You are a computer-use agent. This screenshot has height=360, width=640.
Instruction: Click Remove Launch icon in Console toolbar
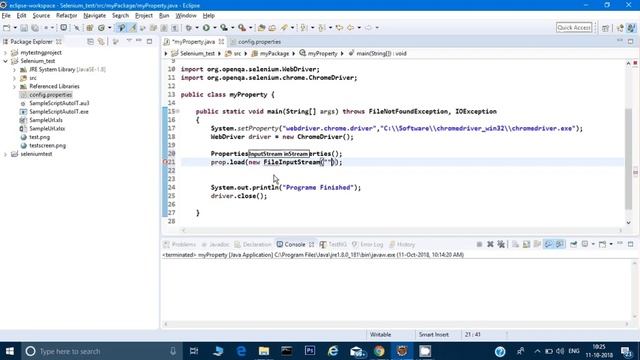(490, 244)
